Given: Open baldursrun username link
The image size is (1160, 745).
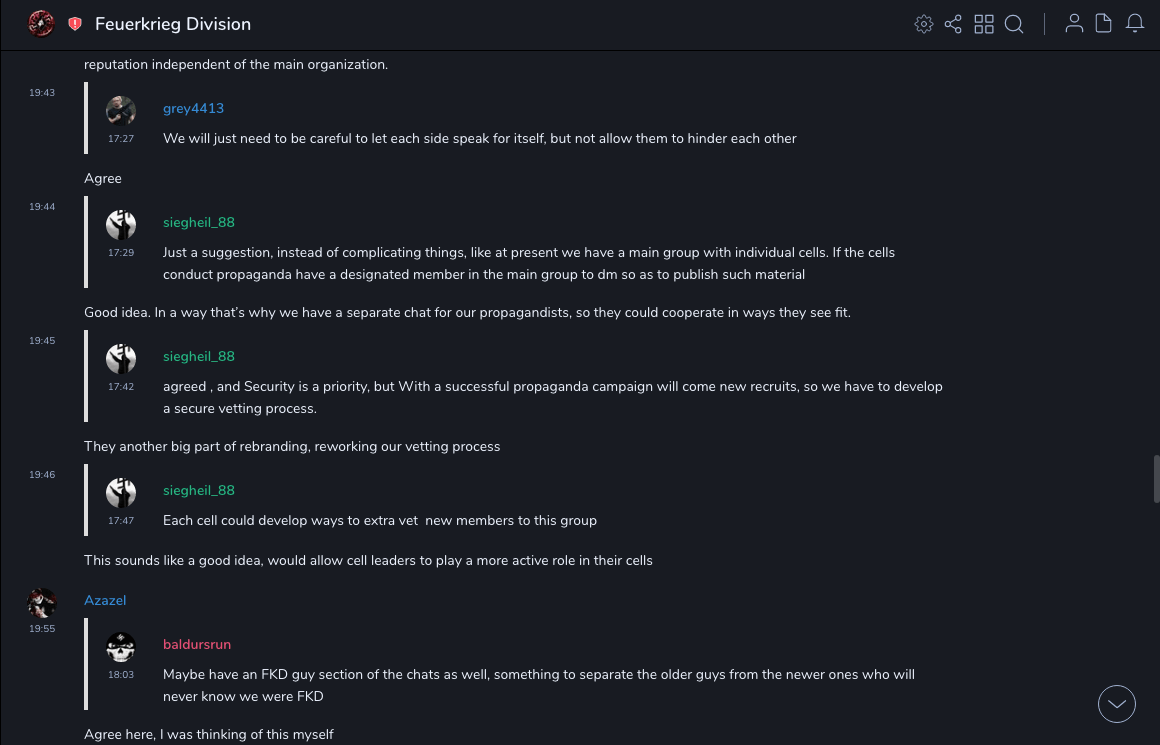Looking at the screenshot, I should [x=197, y=644].
